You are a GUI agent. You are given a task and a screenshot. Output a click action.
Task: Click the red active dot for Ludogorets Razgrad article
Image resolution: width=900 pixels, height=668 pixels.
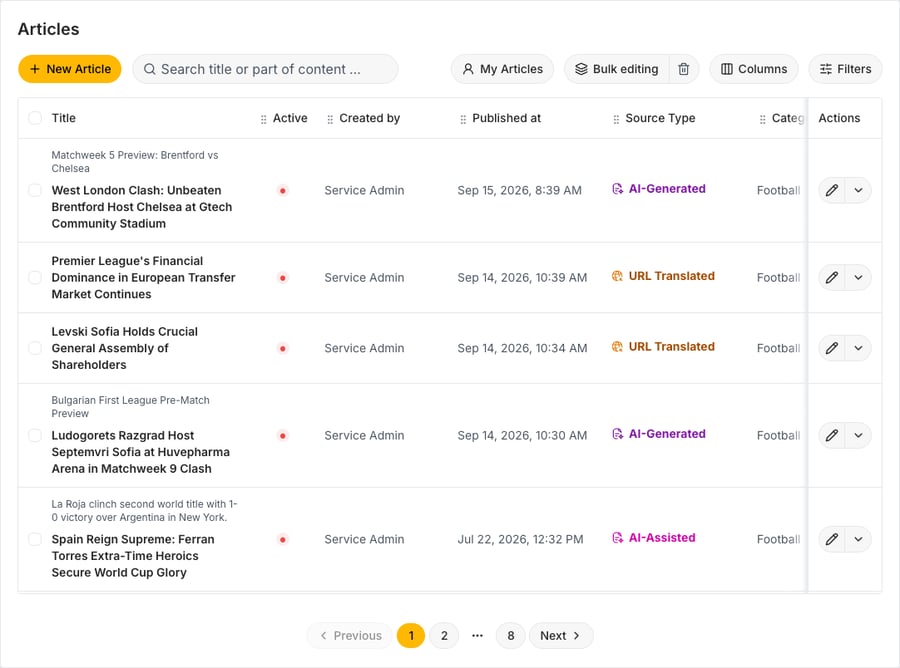point(282,436)
